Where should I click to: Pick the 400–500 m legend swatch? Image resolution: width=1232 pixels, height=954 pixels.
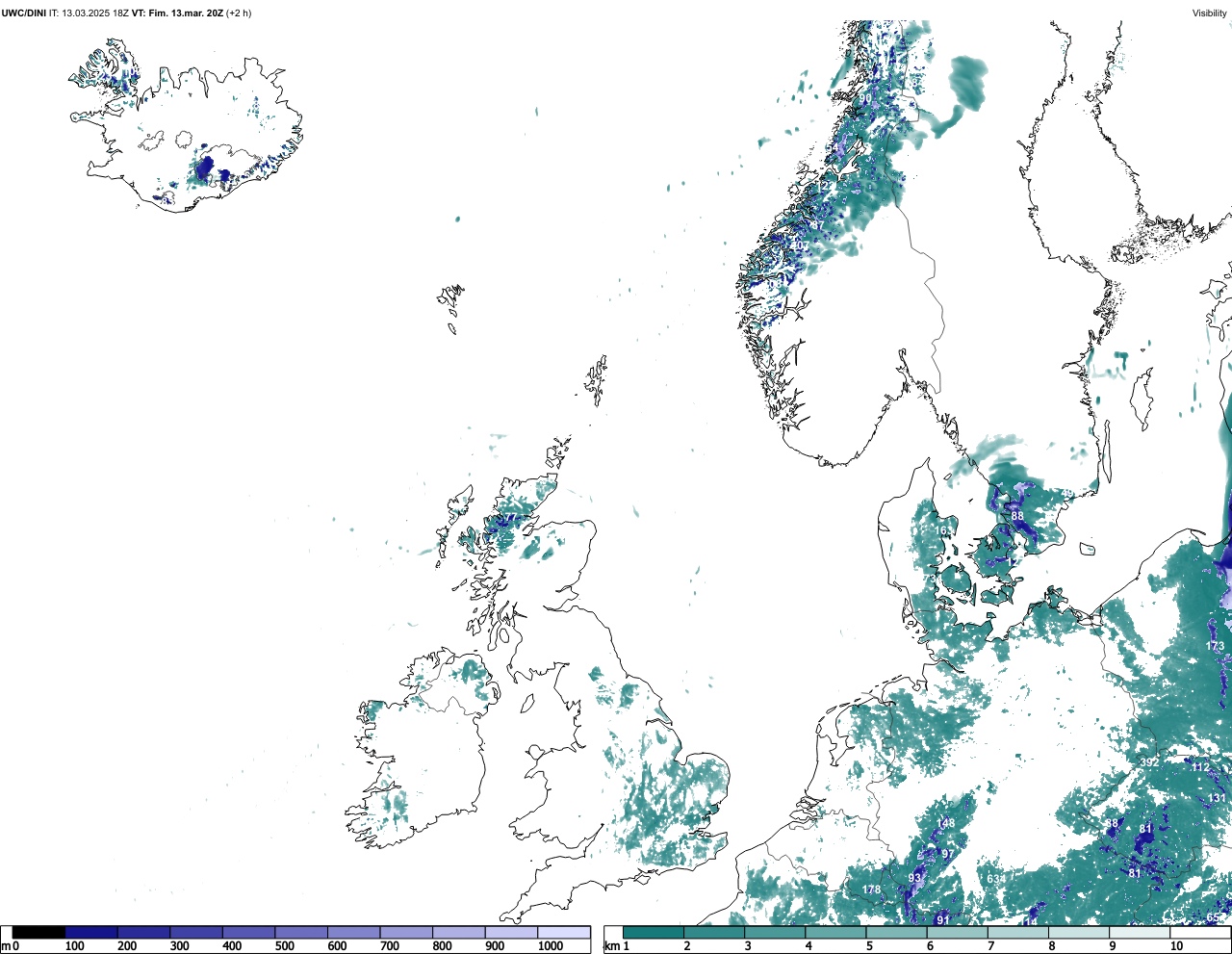pos(249,933)
